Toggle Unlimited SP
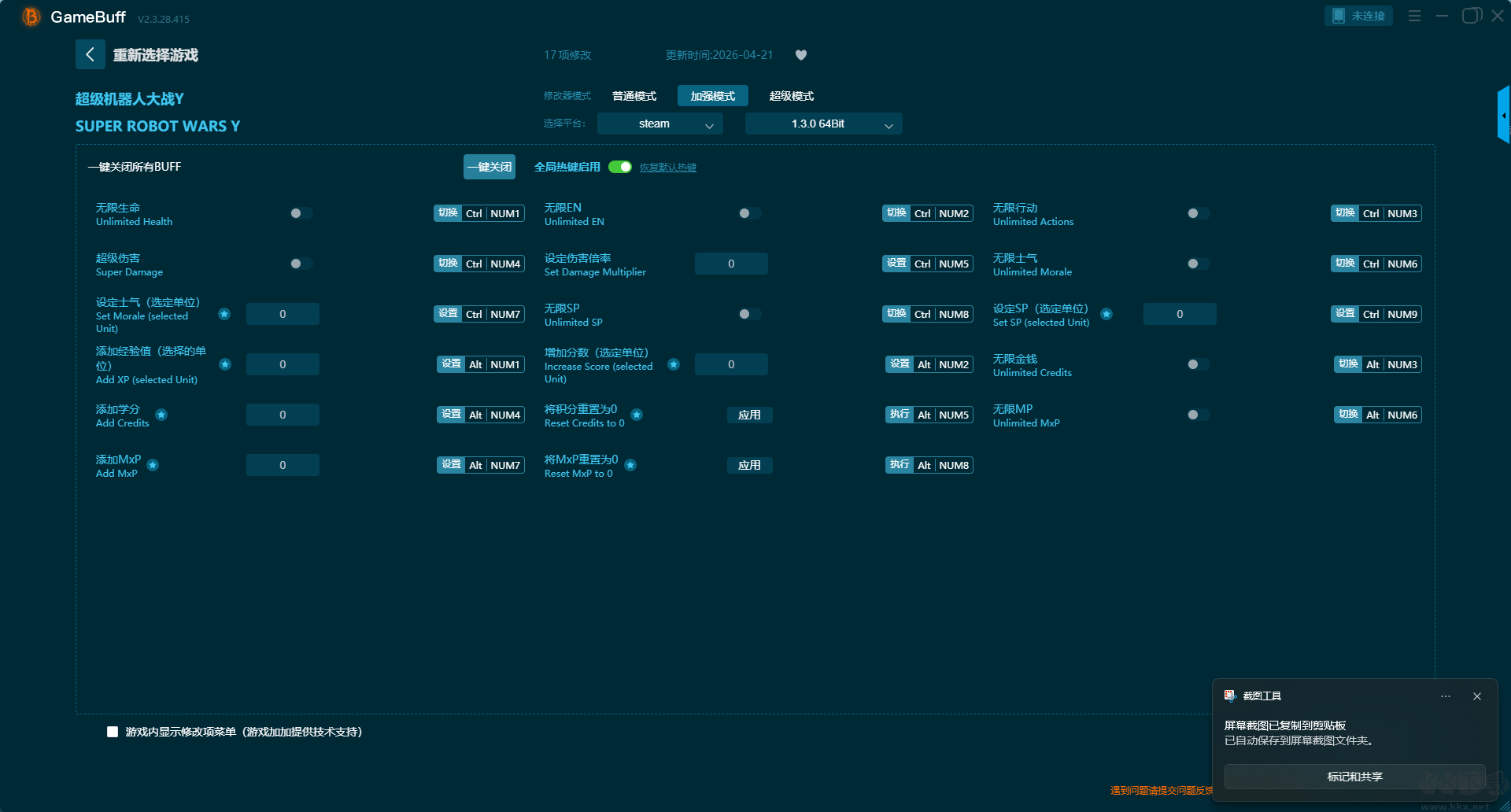Image resolution: width=1511 pixels, height=812 pixels. click(750, 314)
